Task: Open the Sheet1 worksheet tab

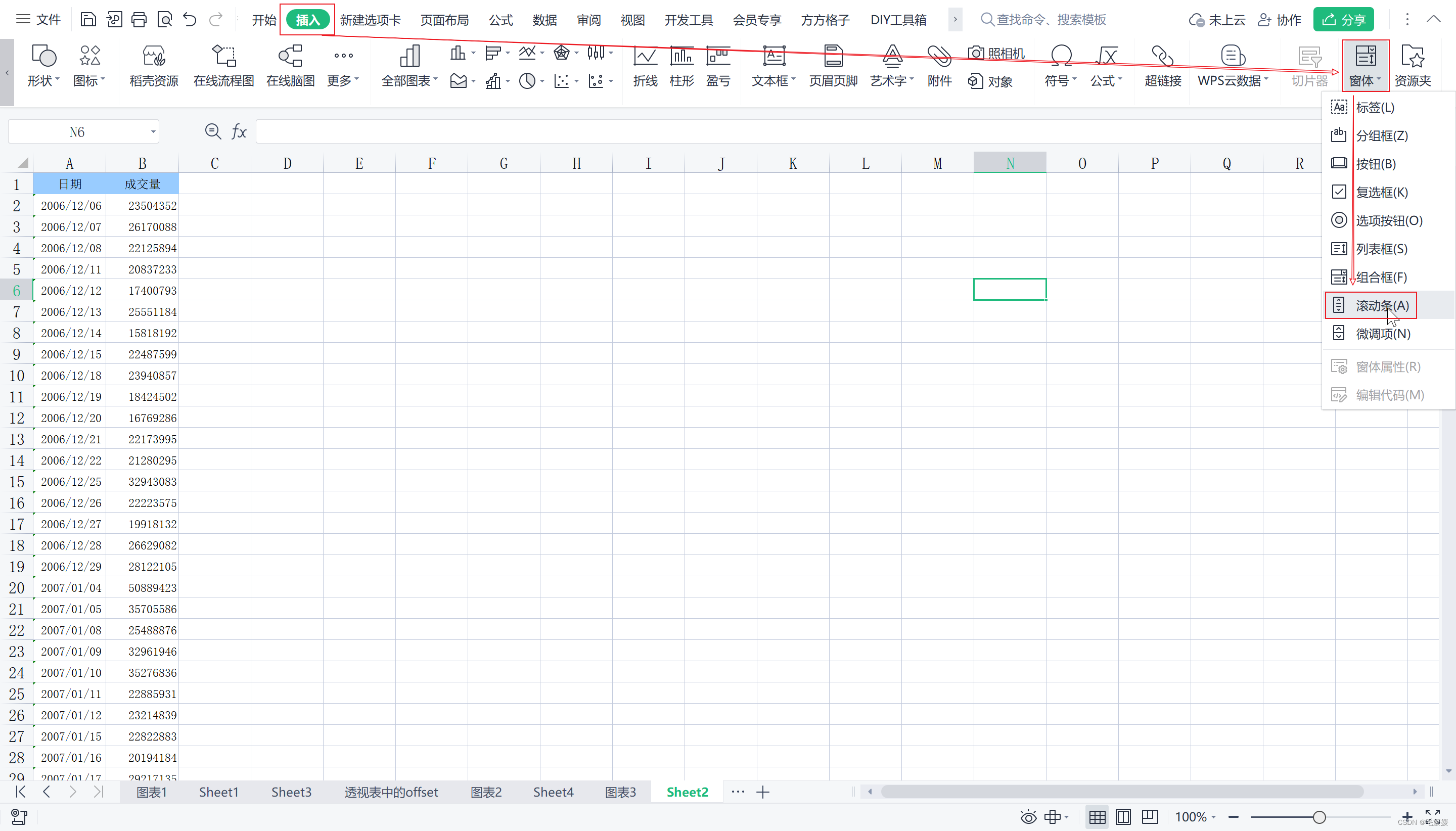Action: click(218, 792)
